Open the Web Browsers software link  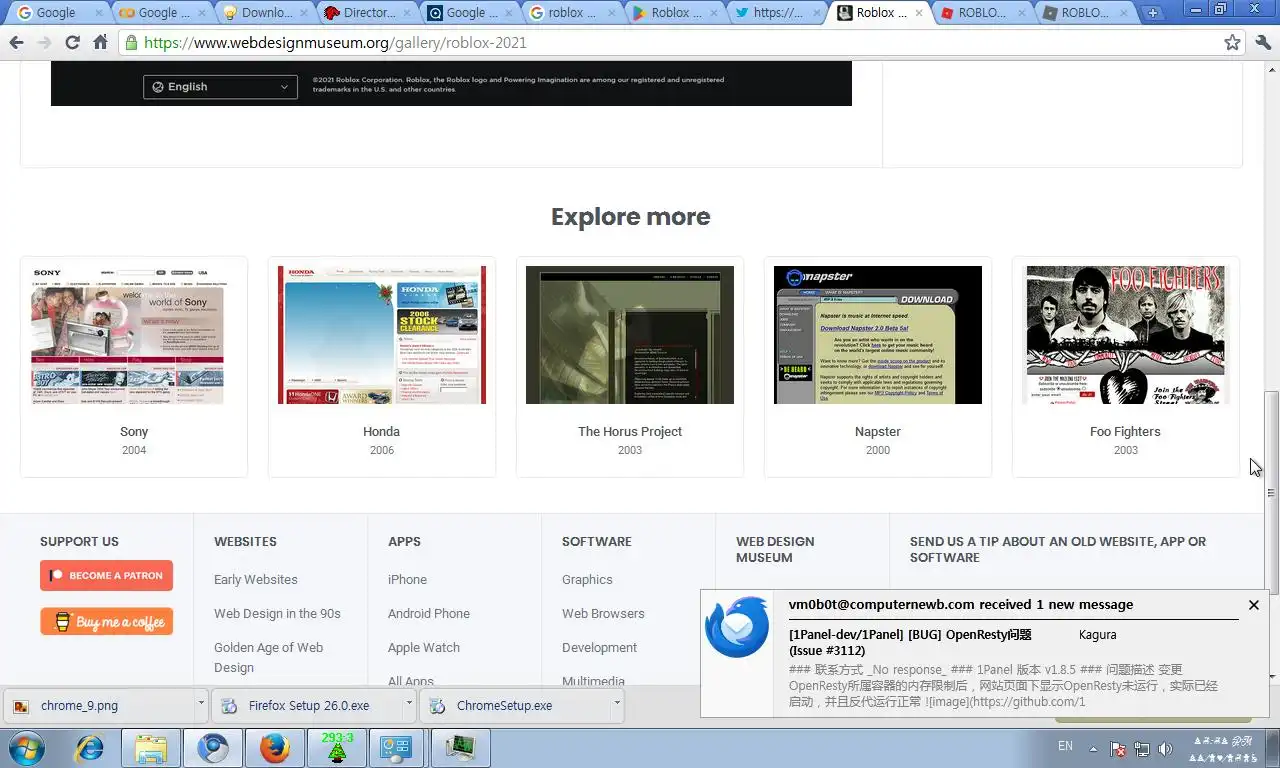tap(603, 614)
